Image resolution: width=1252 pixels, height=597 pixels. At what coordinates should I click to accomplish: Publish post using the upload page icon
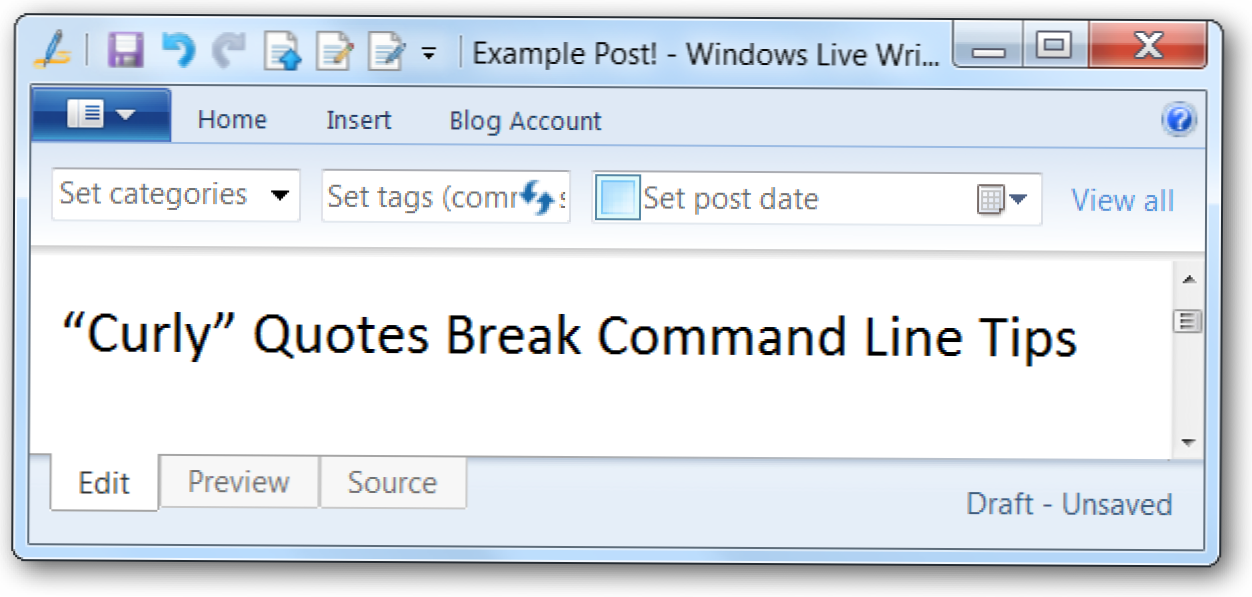tap(282, 51)
